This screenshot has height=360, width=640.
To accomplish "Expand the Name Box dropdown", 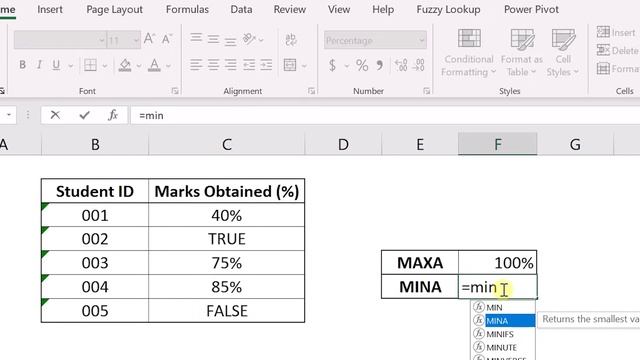I will 9,116.
